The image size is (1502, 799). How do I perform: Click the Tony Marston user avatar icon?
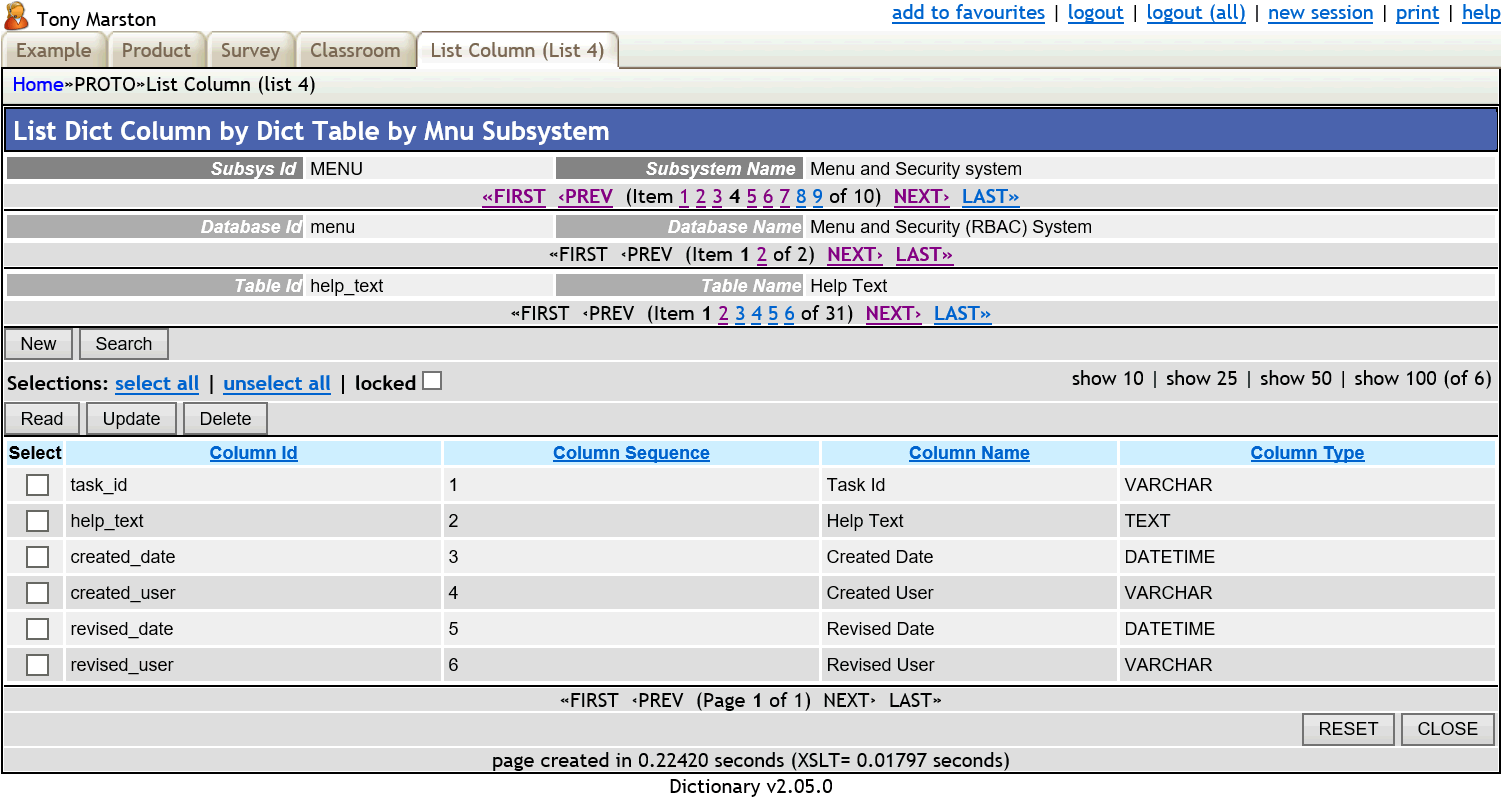[x=15, y=16]
